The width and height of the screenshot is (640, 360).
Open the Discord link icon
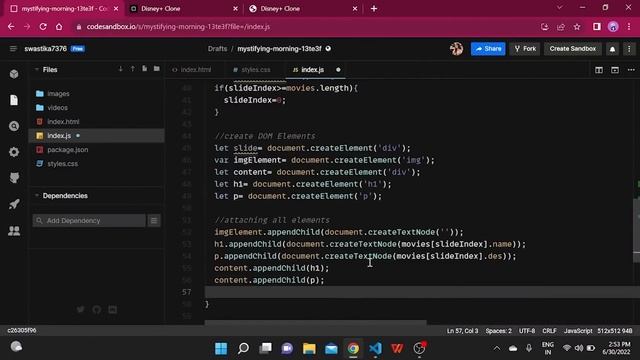coord(113,309)
